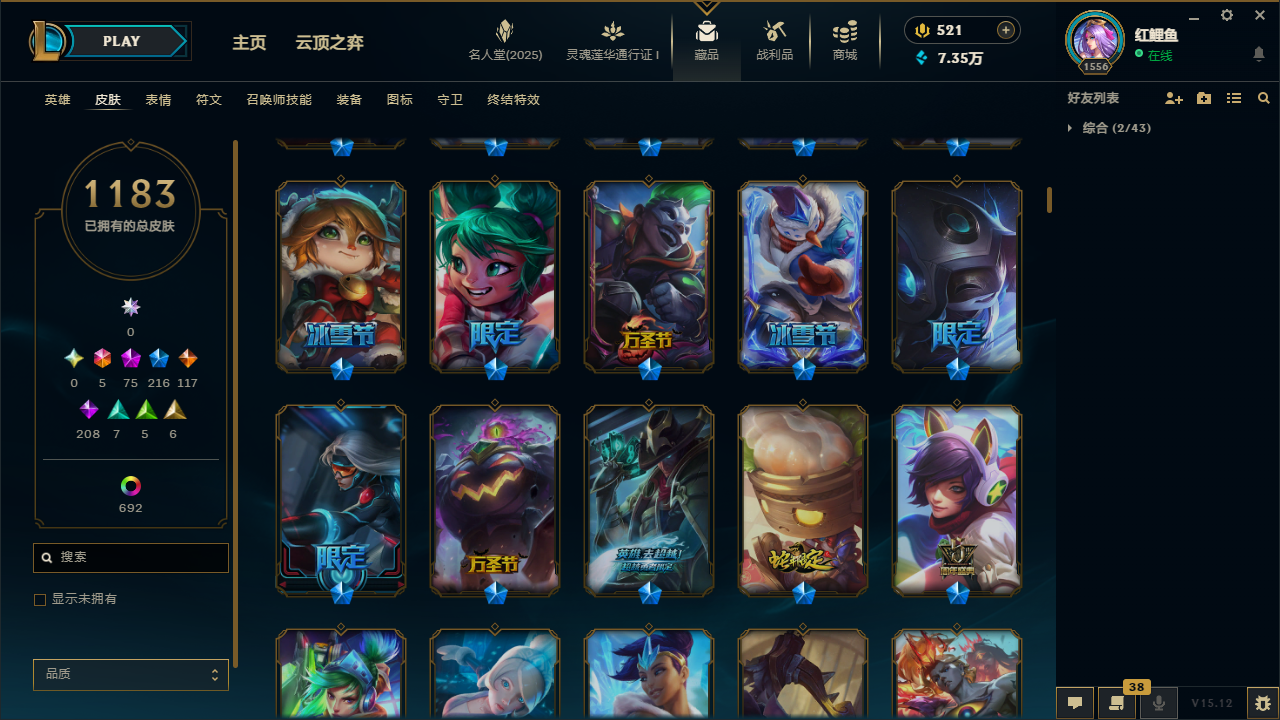
Task: Search friends with magnifier icon
Action: point(1264,98)
